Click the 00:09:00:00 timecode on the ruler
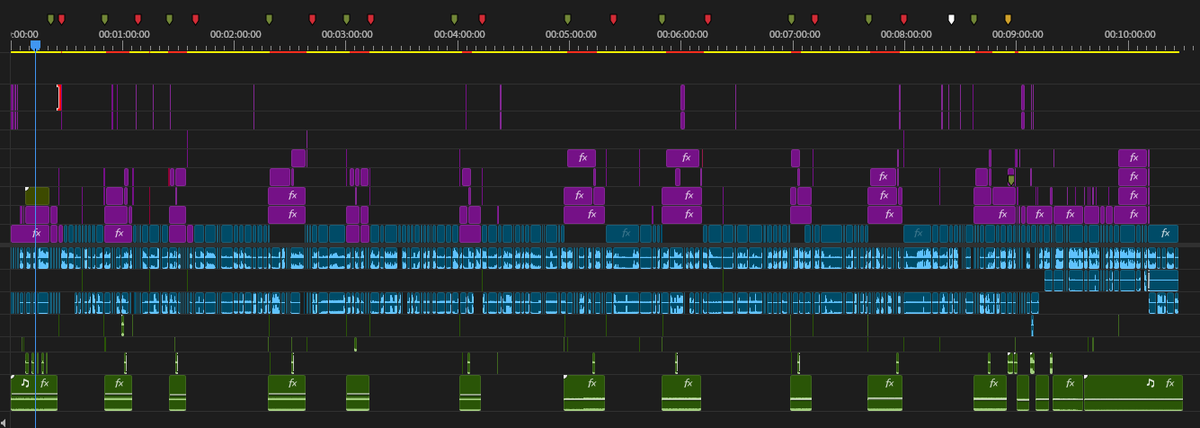The image size is (1200, 428). (1018, 33)
